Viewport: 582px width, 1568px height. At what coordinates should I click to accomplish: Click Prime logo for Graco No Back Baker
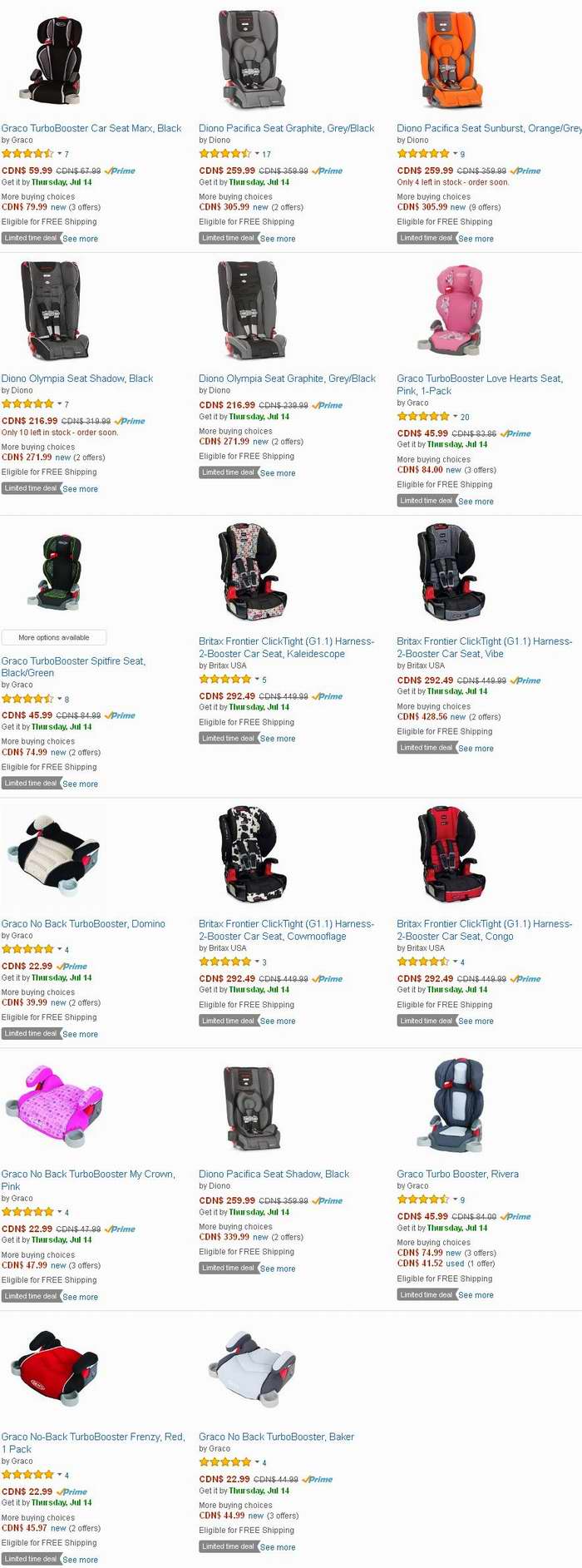(x=317, y=1480)
